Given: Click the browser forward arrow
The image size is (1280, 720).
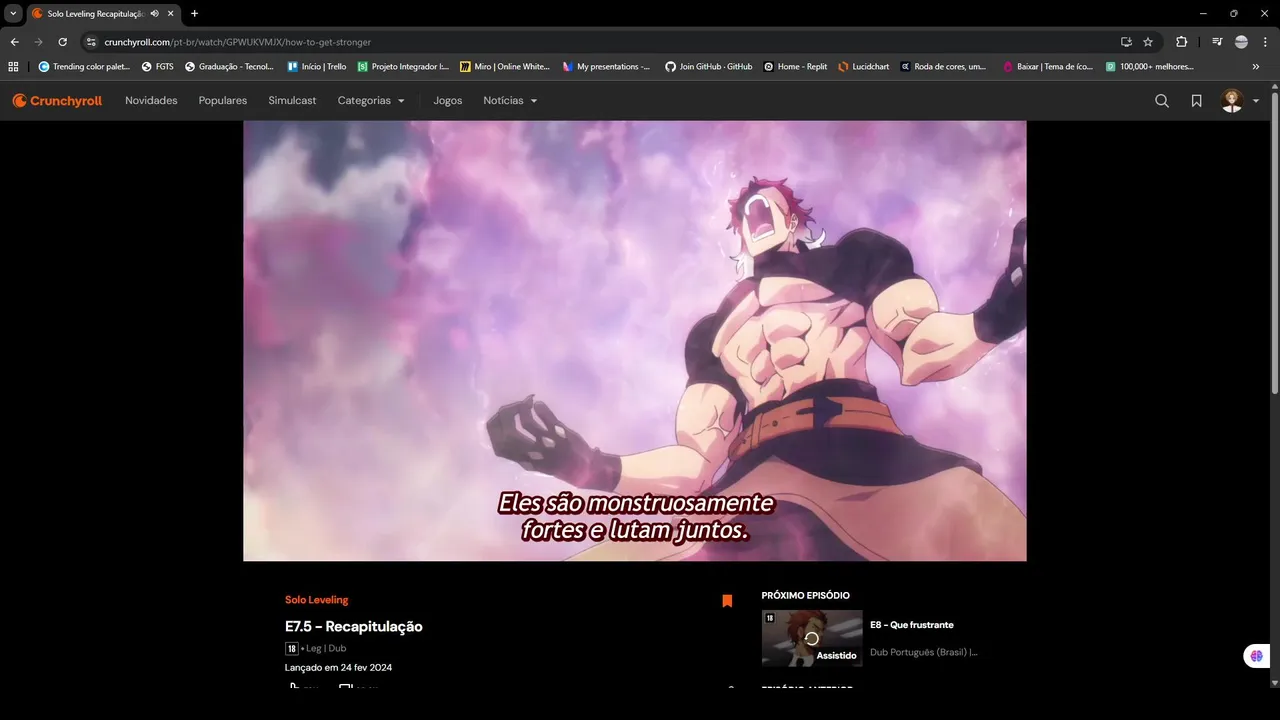Looking at the screenshot, I should pos(38,42).
